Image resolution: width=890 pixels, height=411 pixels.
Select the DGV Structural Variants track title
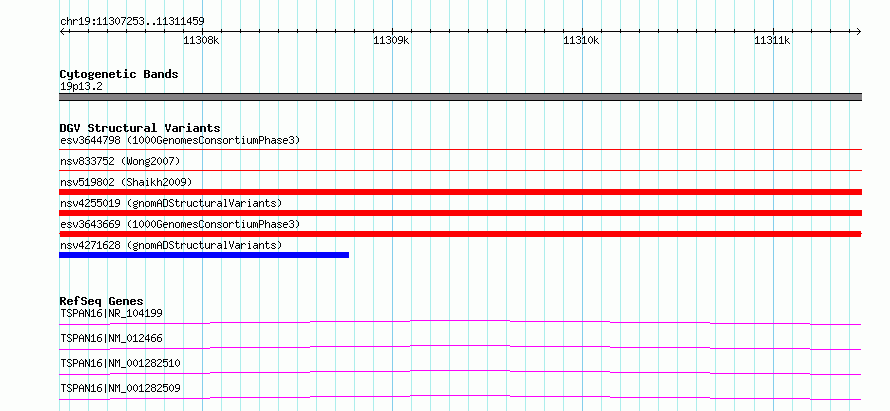point(140,128)
